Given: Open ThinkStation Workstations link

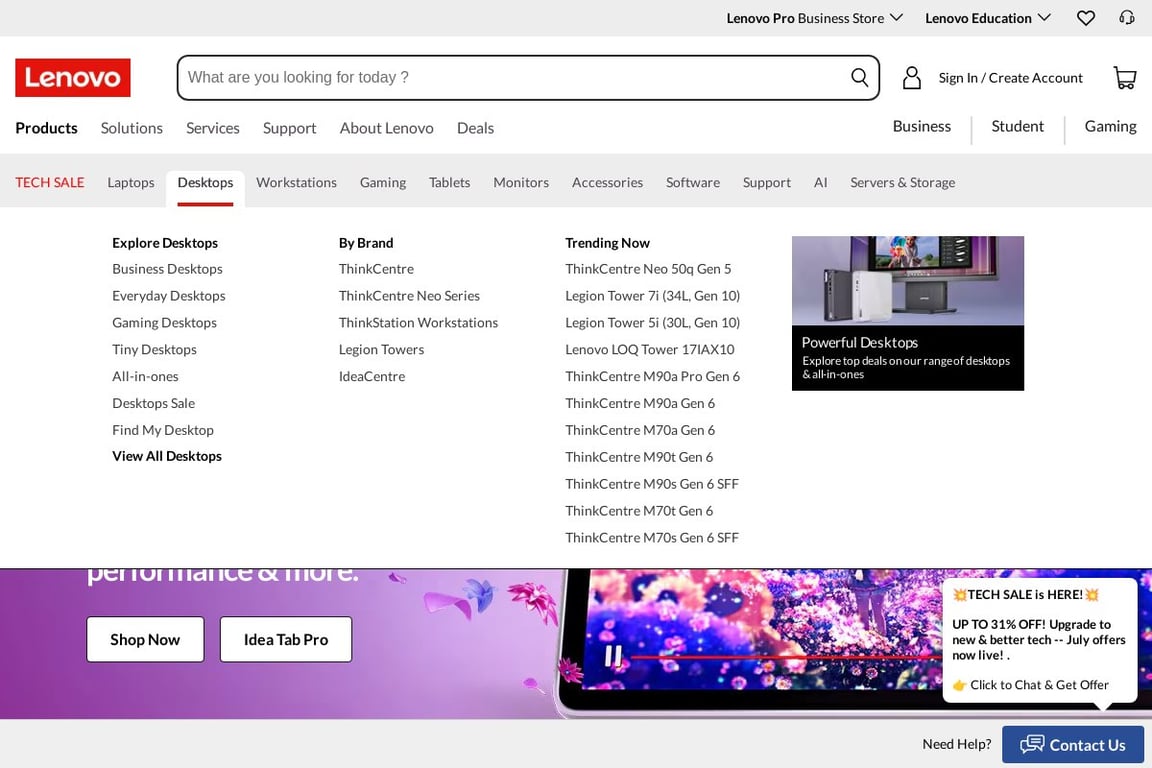Looking at the screenshot, I should pyautogui.click(x=418, y=323).
